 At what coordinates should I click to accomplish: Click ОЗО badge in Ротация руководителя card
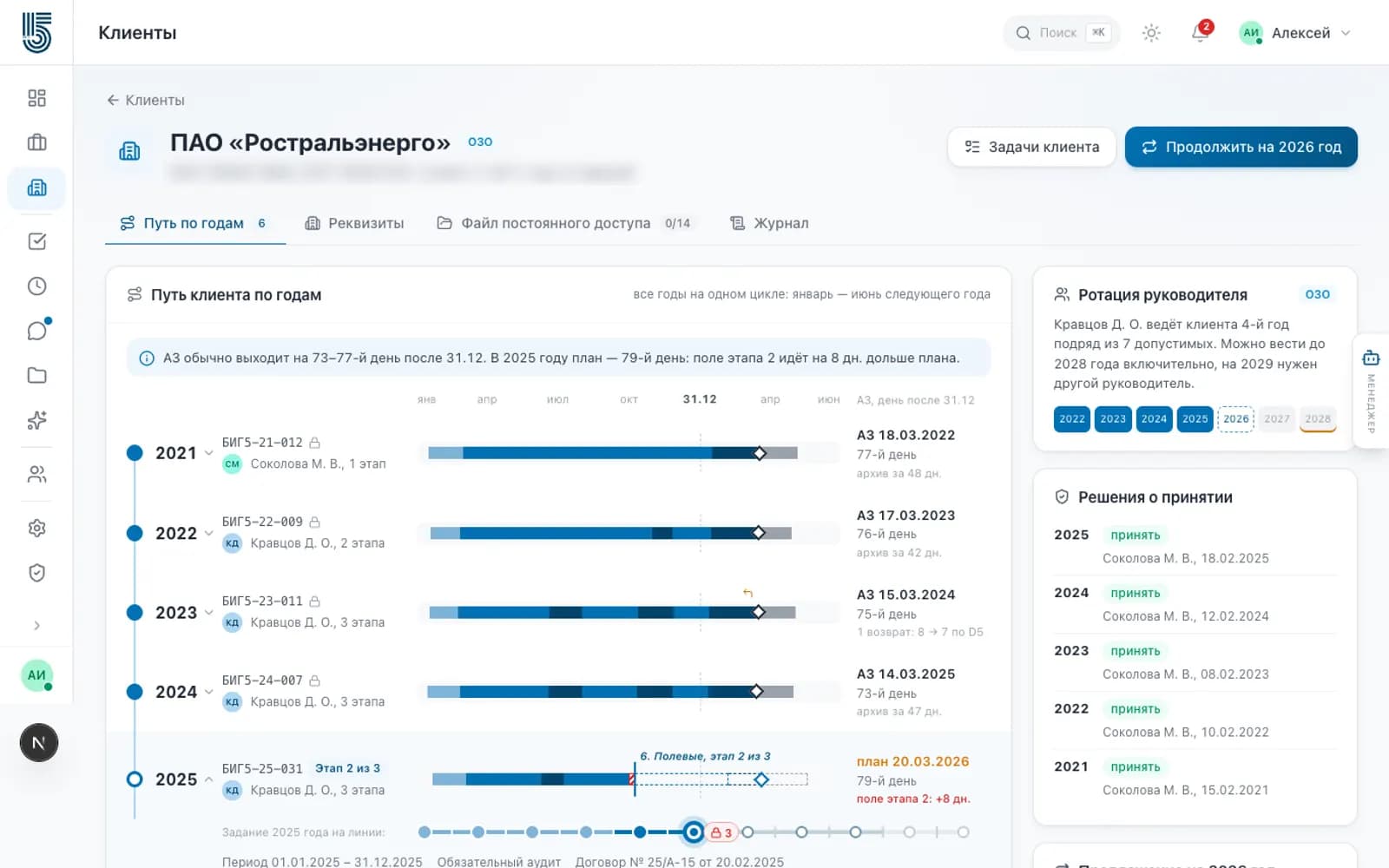[x=1318, y=294]
